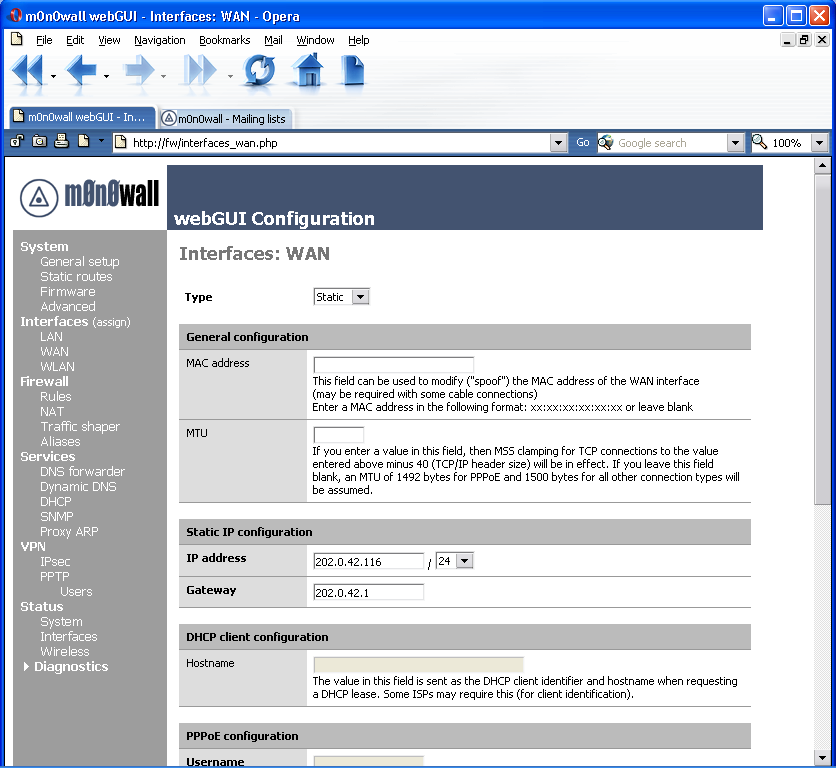Click the Back arrow icon
The width and height of the screenshot is (836, 768).
(x=81, y=72)
